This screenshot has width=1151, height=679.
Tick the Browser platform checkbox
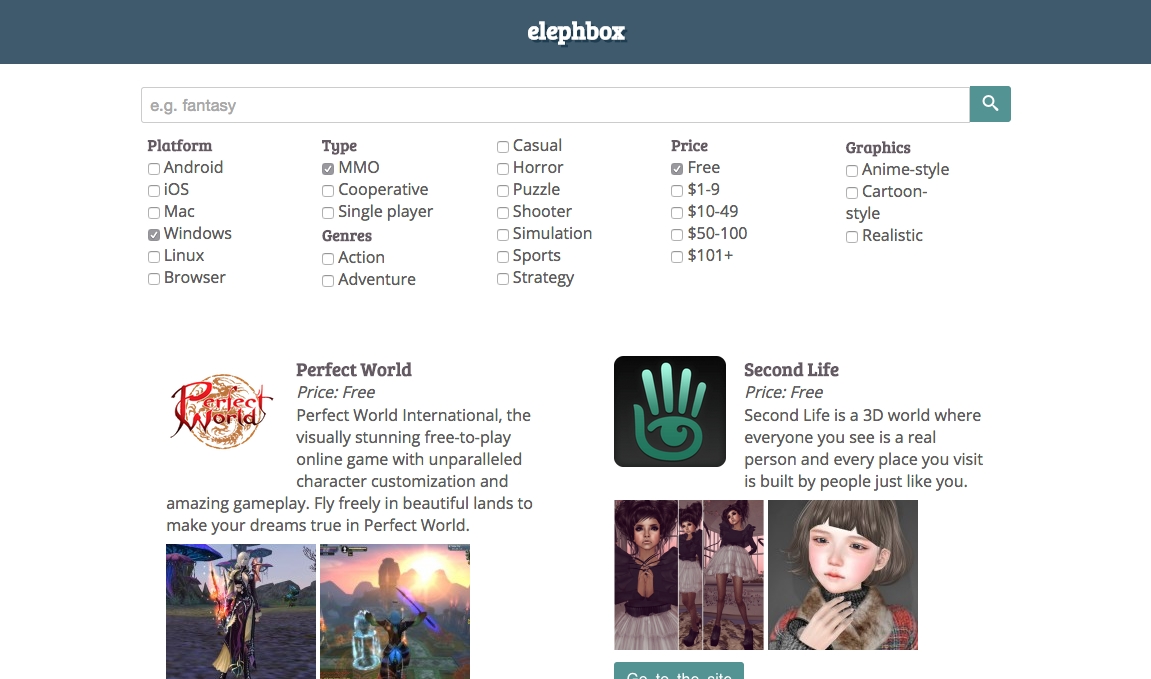[x=154, y=279]
